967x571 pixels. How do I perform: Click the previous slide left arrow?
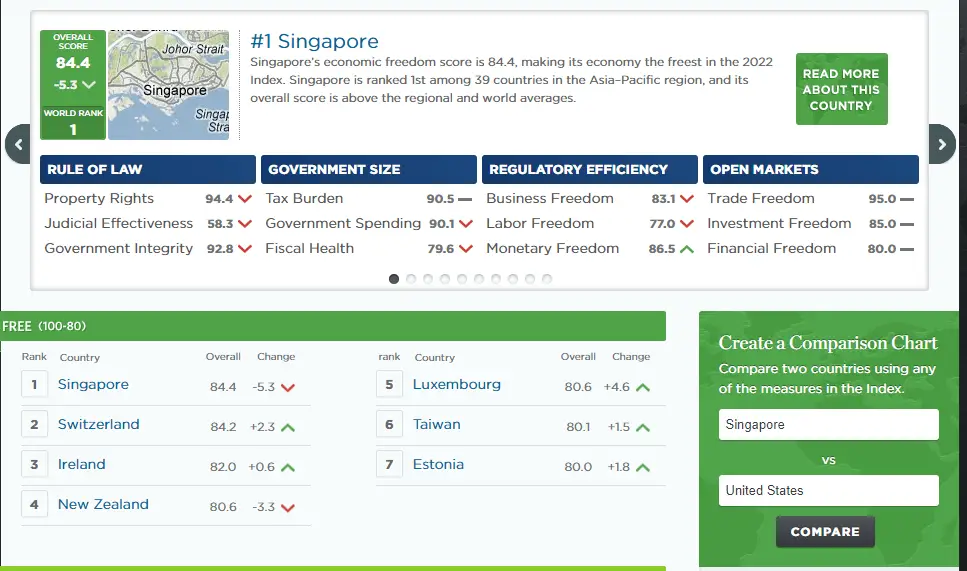(x=17, y=144)
